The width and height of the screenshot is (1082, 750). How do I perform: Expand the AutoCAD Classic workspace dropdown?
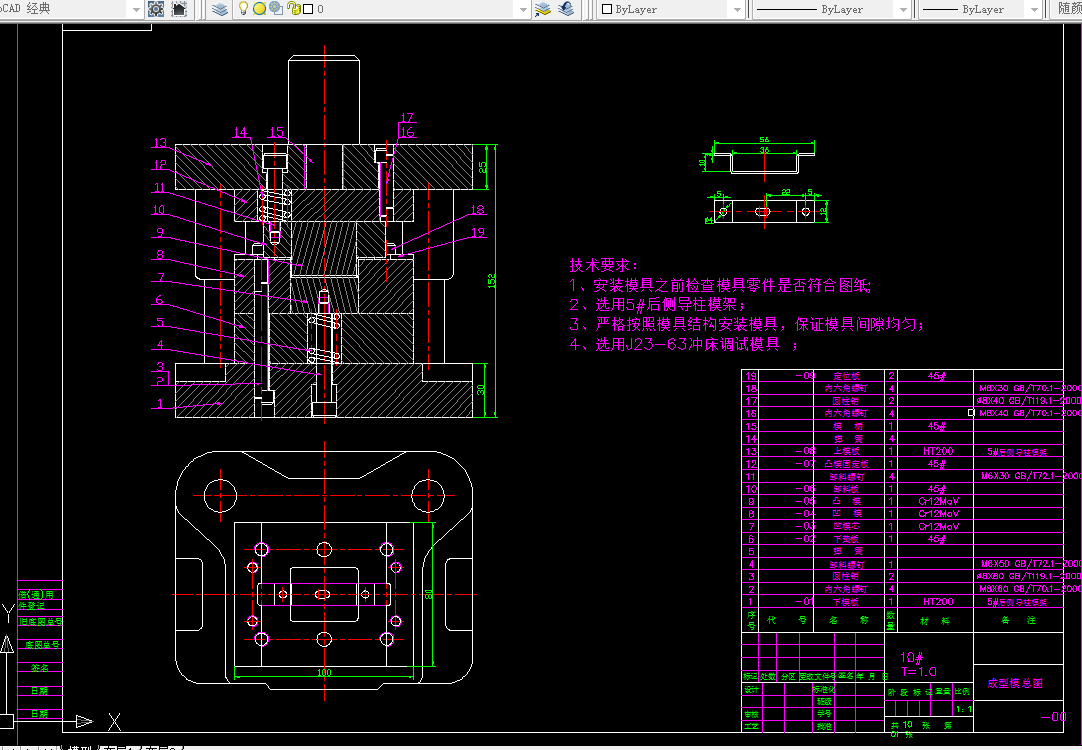(135, 10)
